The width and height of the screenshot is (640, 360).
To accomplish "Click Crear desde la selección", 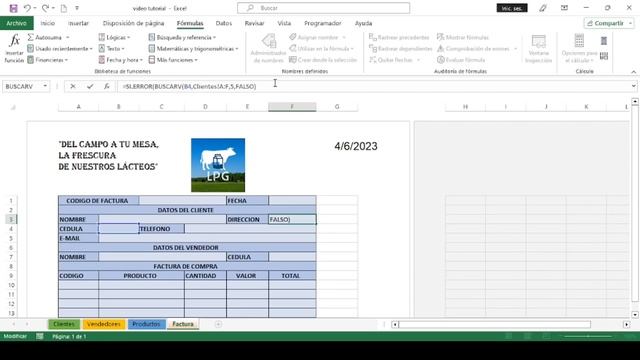I will (x=323, y=60).
